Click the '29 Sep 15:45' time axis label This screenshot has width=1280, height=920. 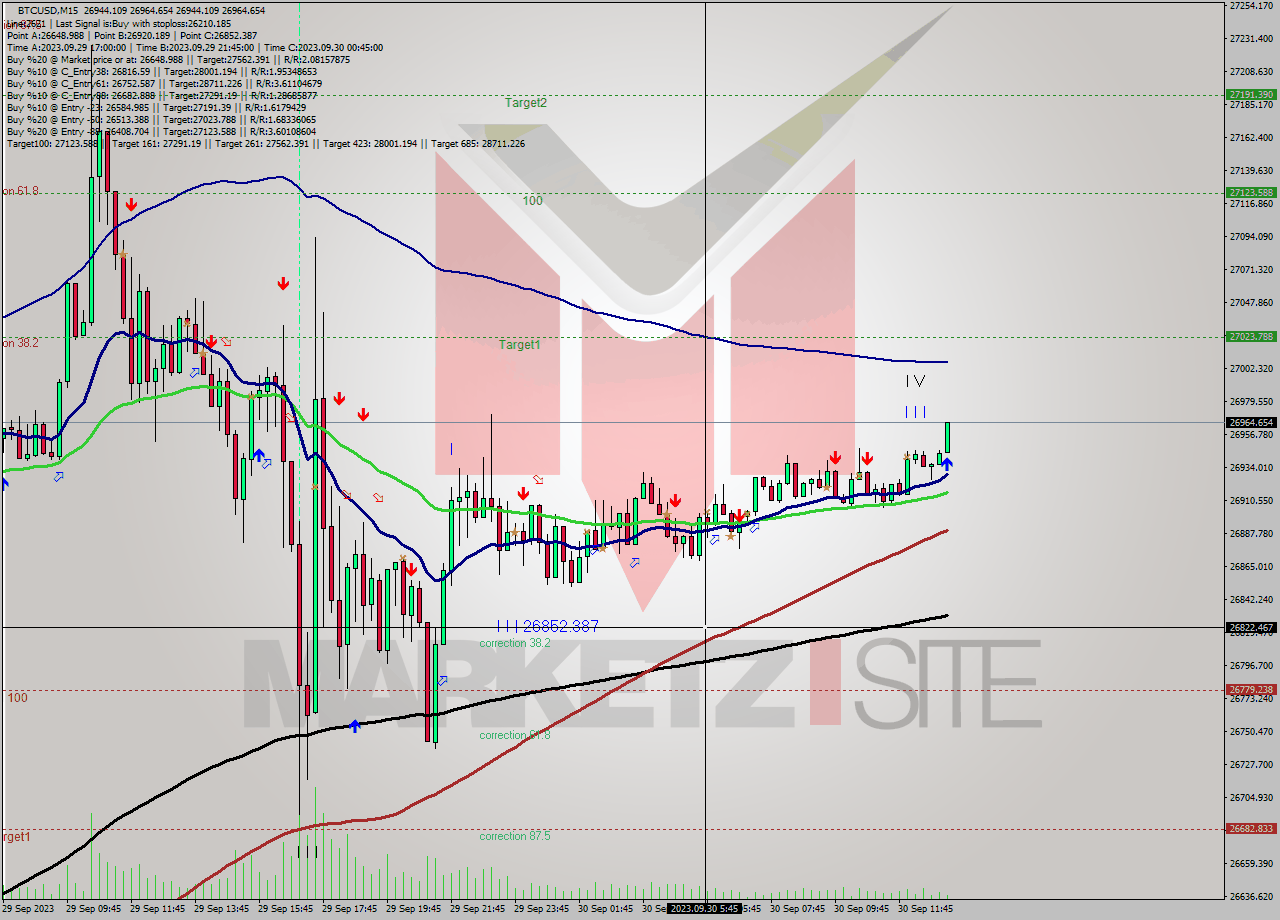coord(285,909)
